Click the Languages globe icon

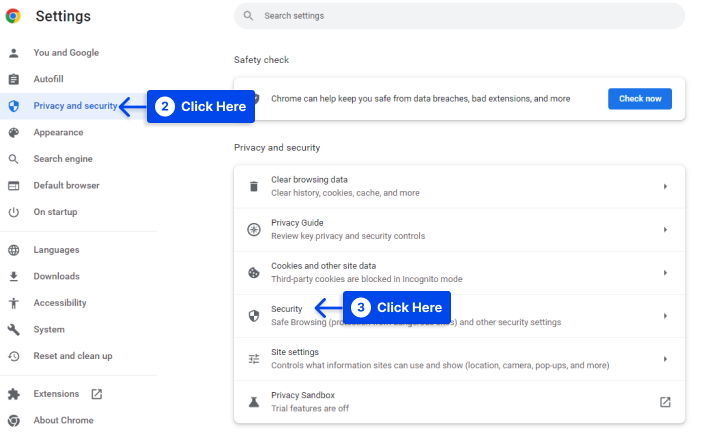click(14, 250)
